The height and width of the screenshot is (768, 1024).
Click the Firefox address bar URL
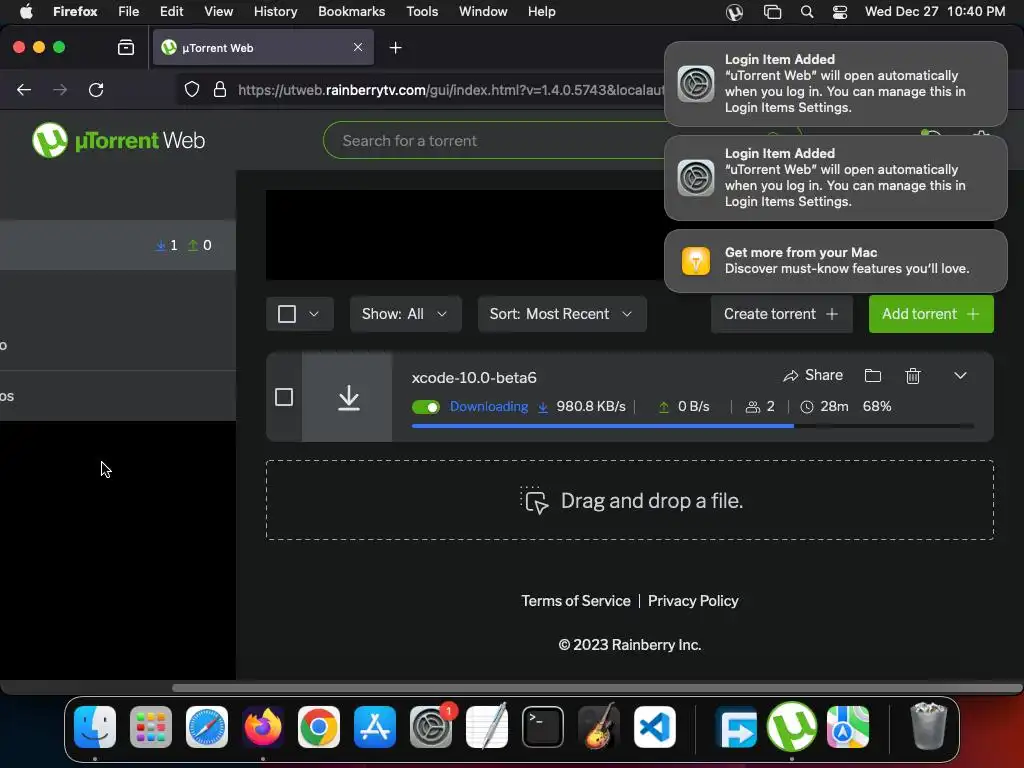click(451, 90)
